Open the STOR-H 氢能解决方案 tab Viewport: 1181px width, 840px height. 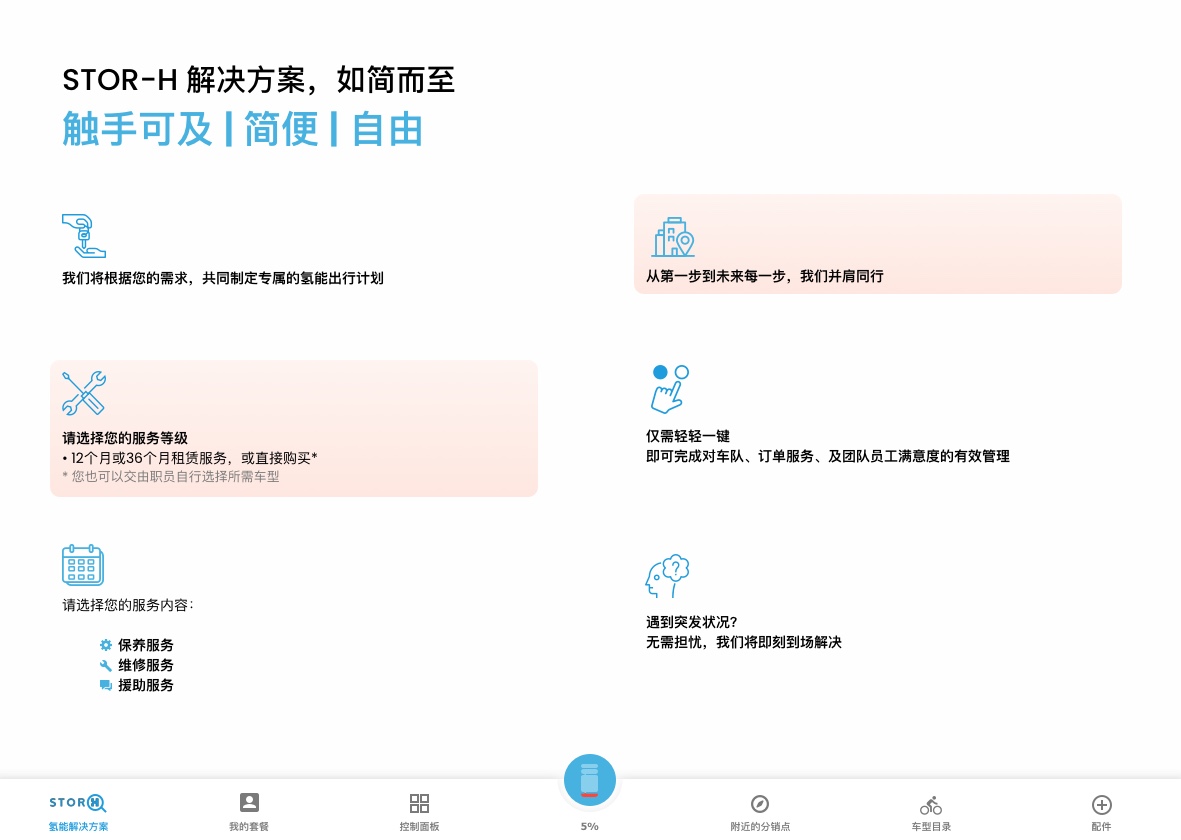78,810
